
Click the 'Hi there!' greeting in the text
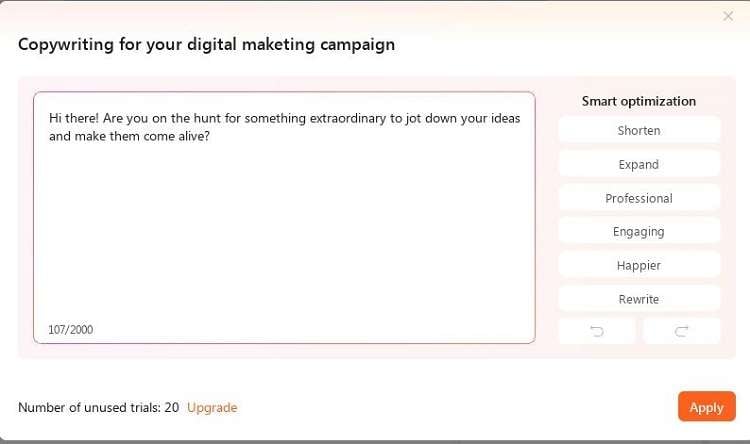pos(73,118)
